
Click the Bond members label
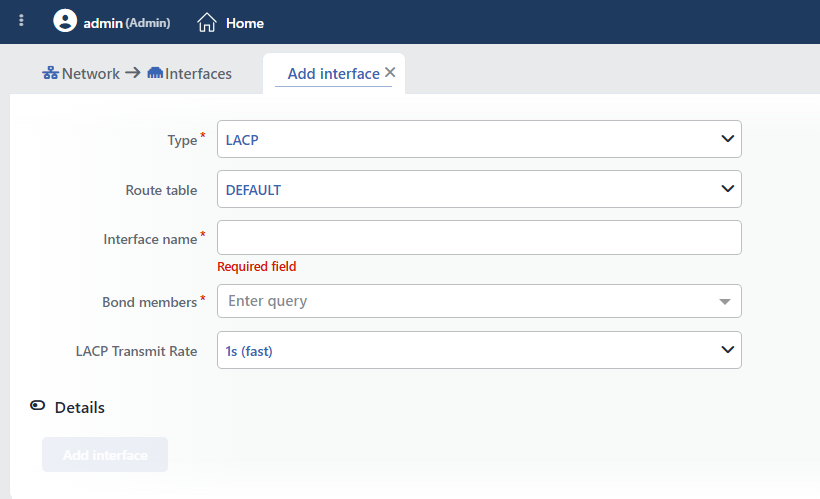(x=150, y=302)
